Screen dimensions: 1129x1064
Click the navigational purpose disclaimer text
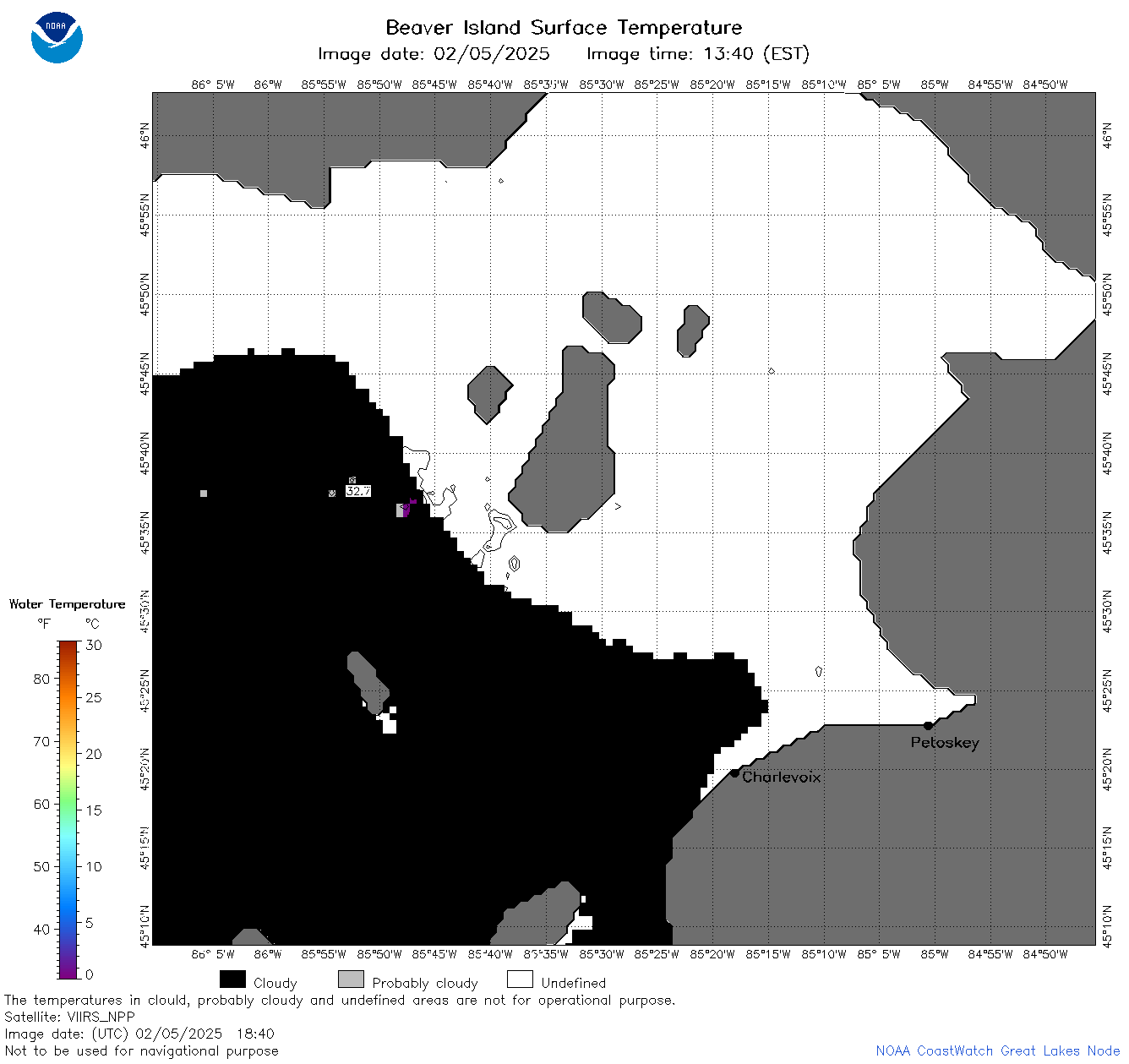point(141,1050)
